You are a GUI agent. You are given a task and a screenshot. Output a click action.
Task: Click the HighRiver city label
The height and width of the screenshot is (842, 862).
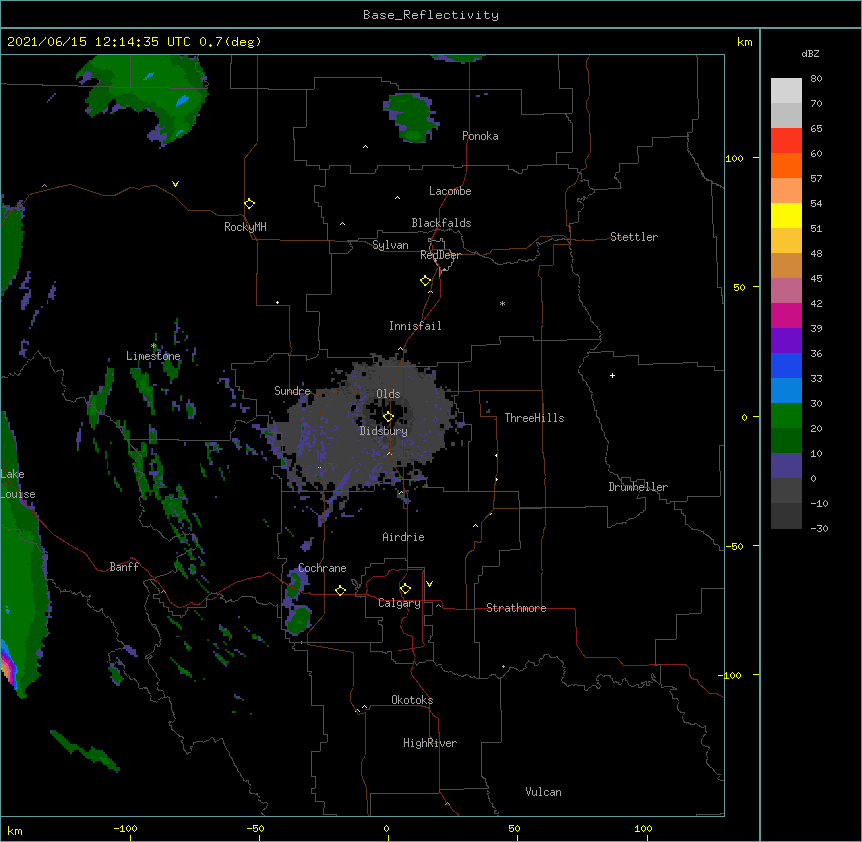point(430,743)
